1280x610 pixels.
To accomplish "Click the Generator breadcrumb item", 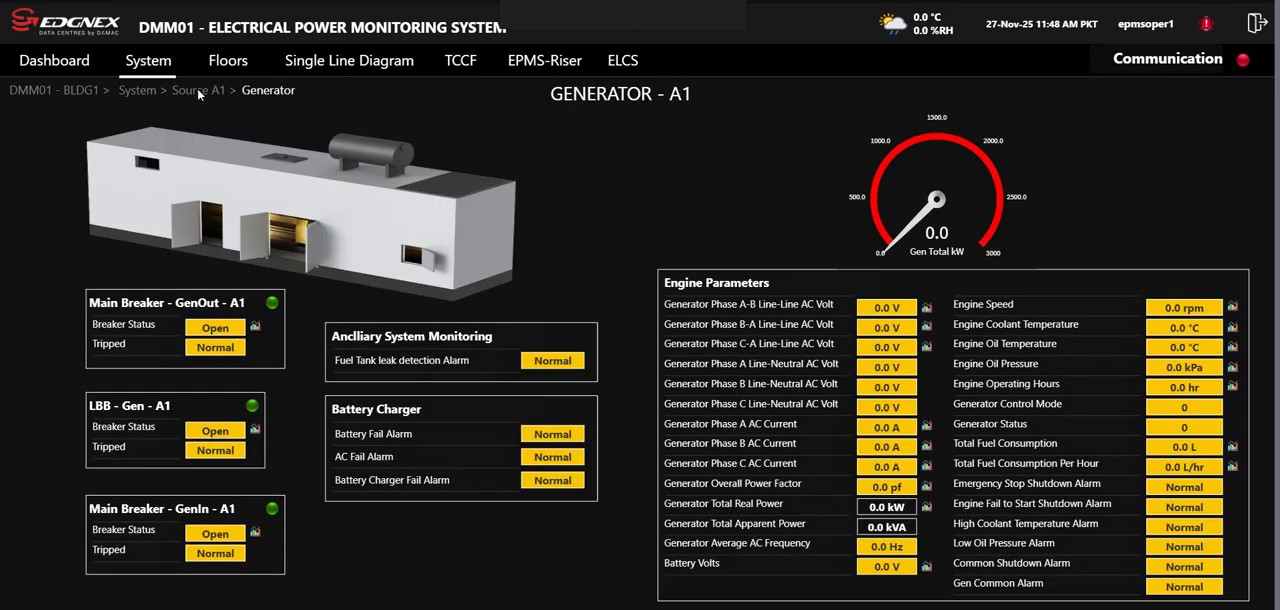I will coord(268,90).
